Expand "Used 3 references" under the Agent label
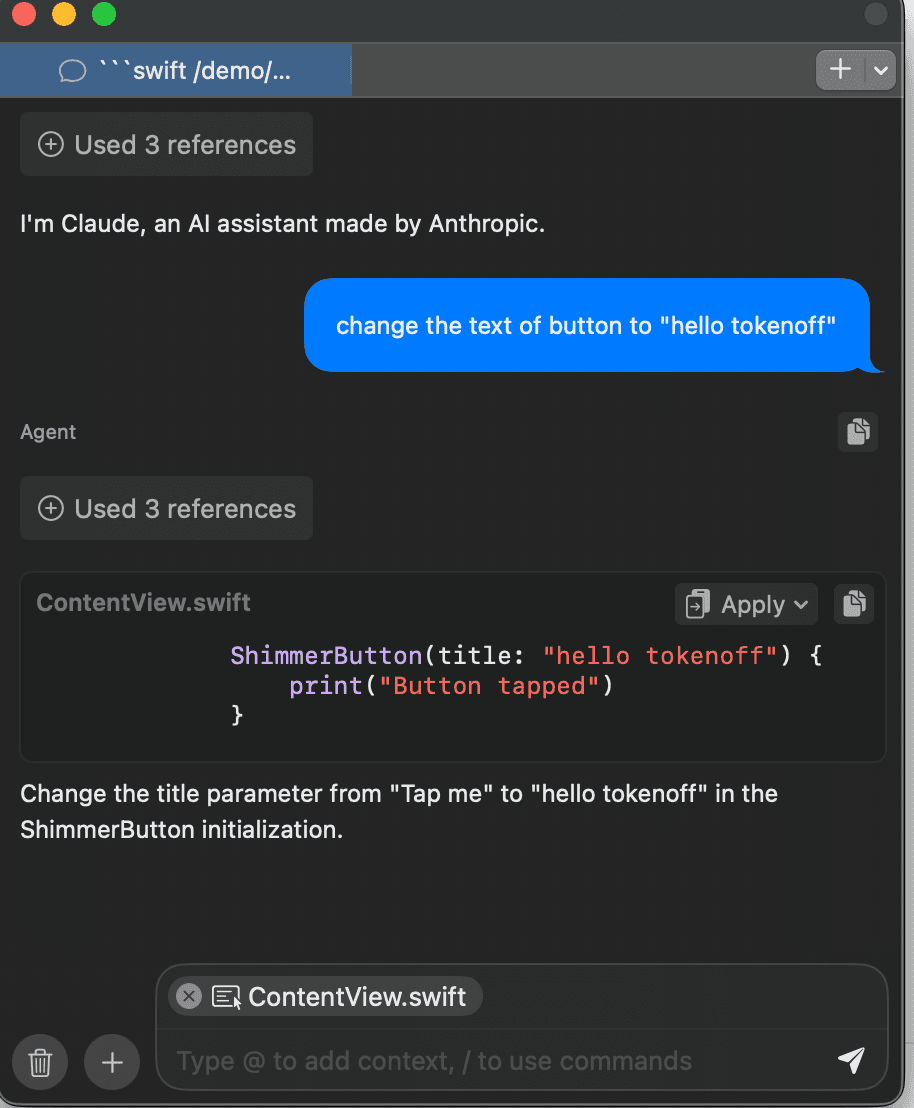Screen dimensions: 914x1108 pyautogui.click(x=167, y=509)
